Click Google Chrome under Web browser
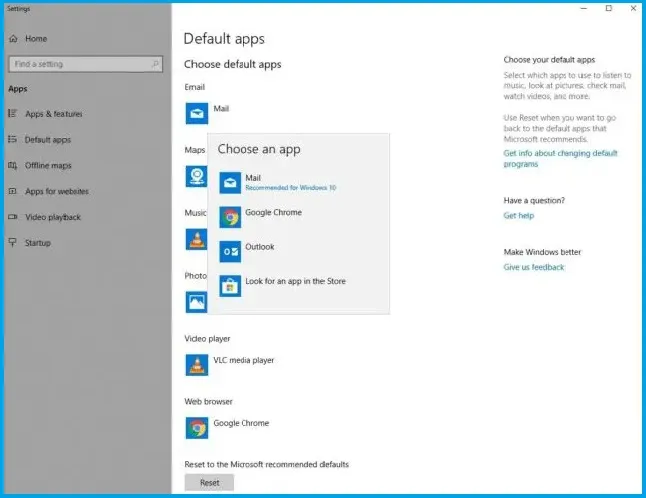646x498 pixels. pyautogui.click(x=241, y=423)
